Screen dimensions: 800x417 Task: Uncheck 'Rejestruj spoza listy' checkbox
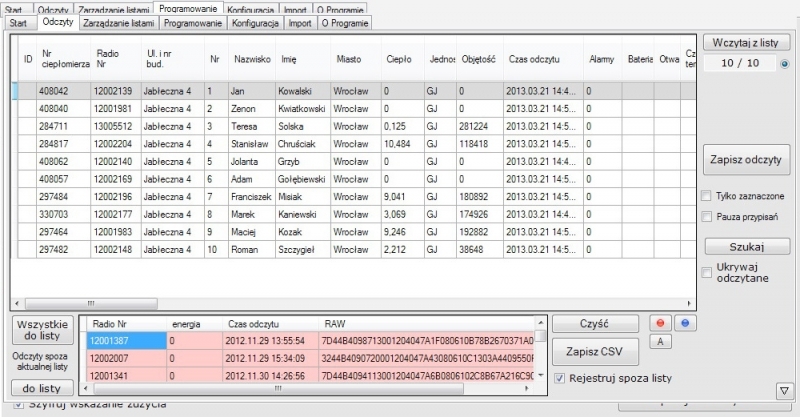point(560,379)
